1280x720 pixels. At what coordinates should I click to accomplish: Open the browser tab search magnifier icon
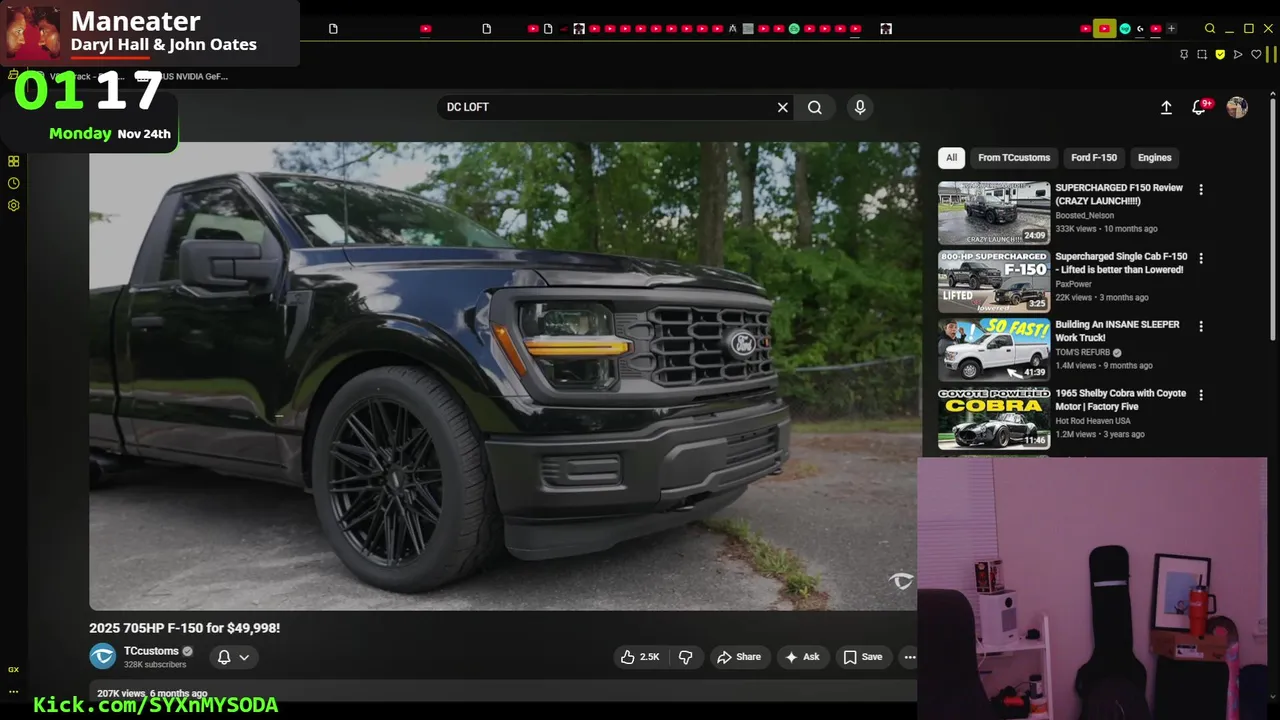(1210, 29)
